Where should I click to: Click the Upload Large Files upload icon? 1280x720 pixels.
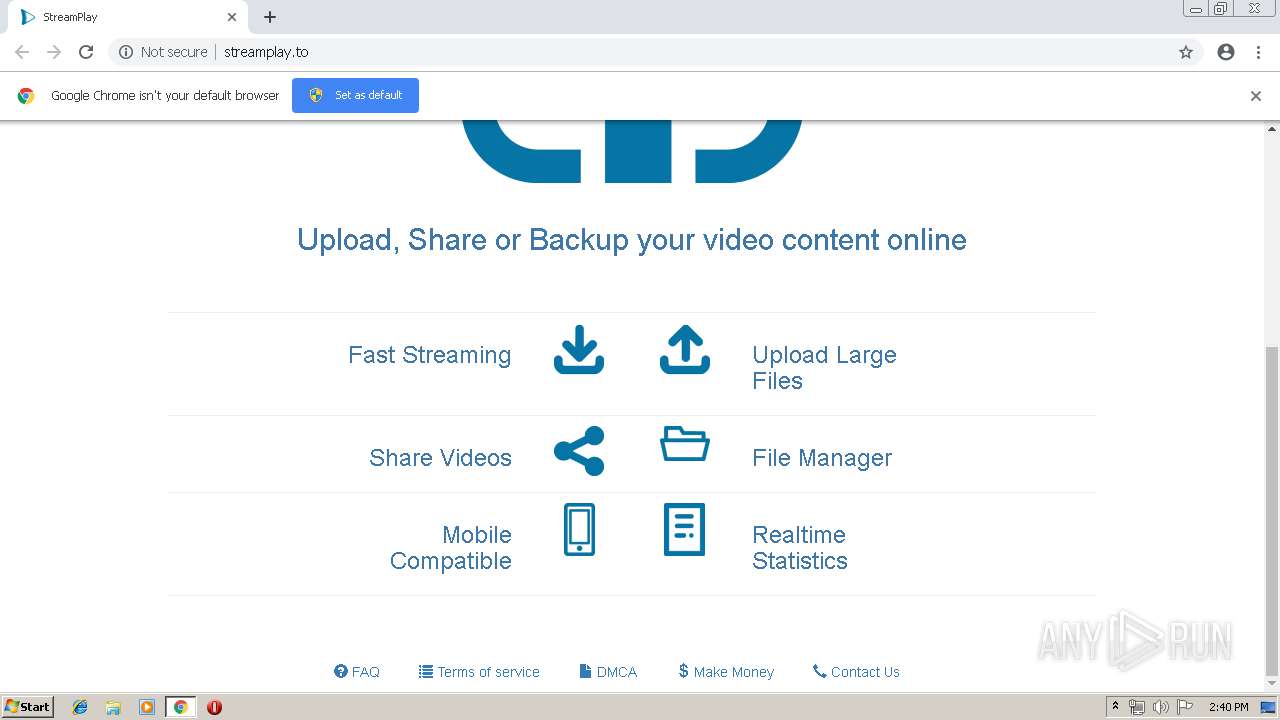(x=685, y=349)
